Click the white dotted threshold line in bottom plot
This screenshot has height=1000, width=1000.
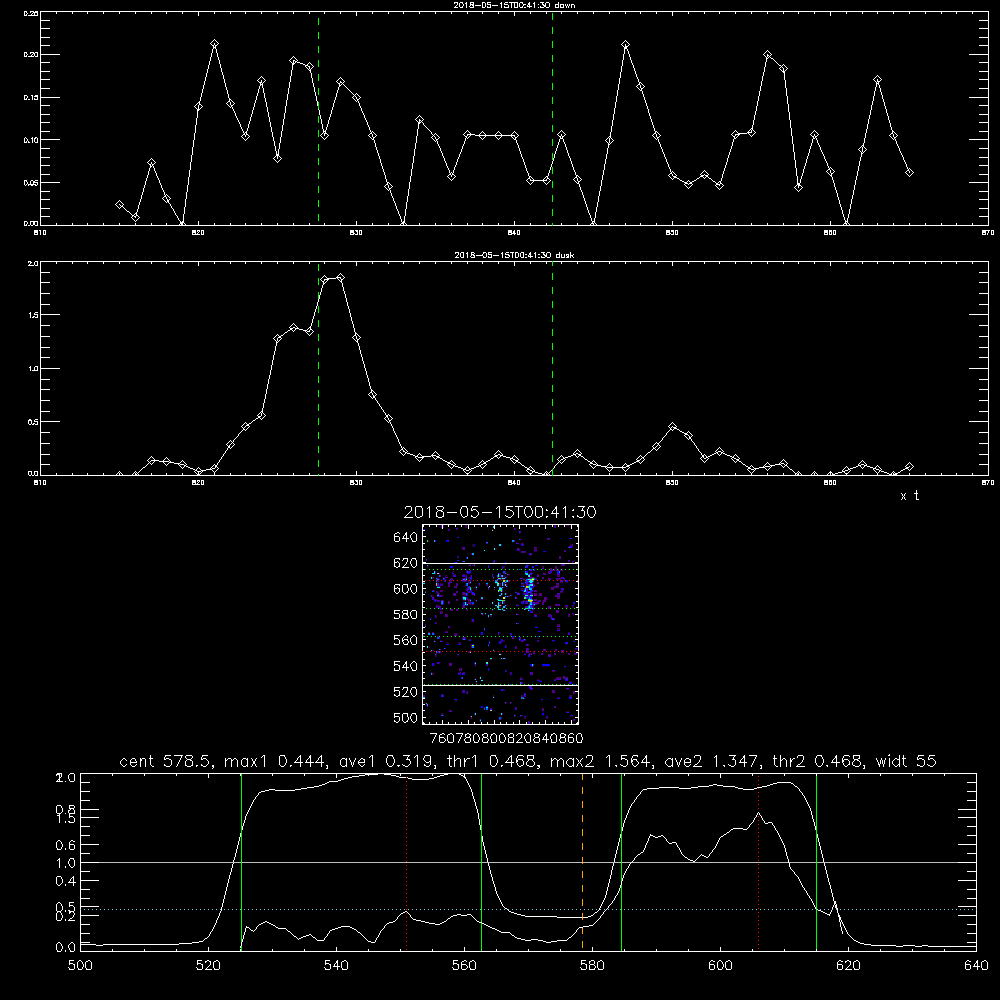click(528, 909)
